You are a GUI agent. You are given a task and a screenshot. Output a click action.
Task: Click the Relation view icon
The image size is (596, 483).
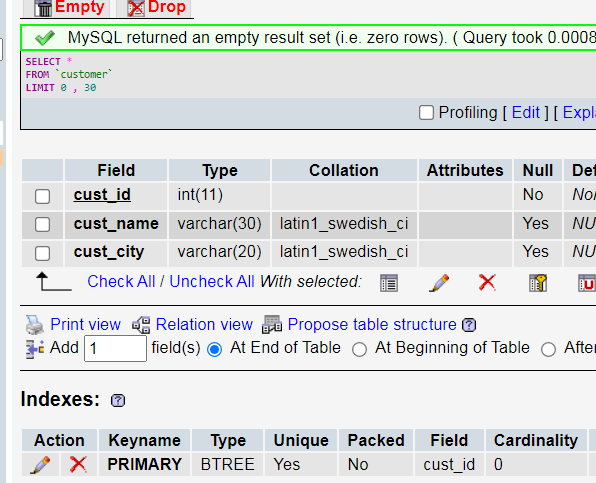(141, 325)
